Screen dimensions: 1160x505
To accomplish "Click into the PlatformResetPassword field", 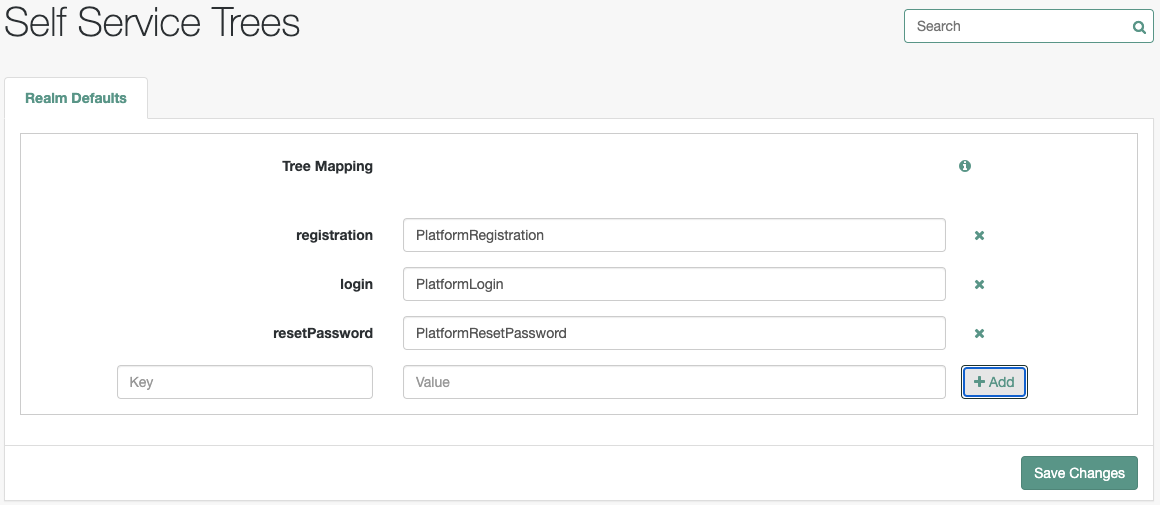I will 674,333.
